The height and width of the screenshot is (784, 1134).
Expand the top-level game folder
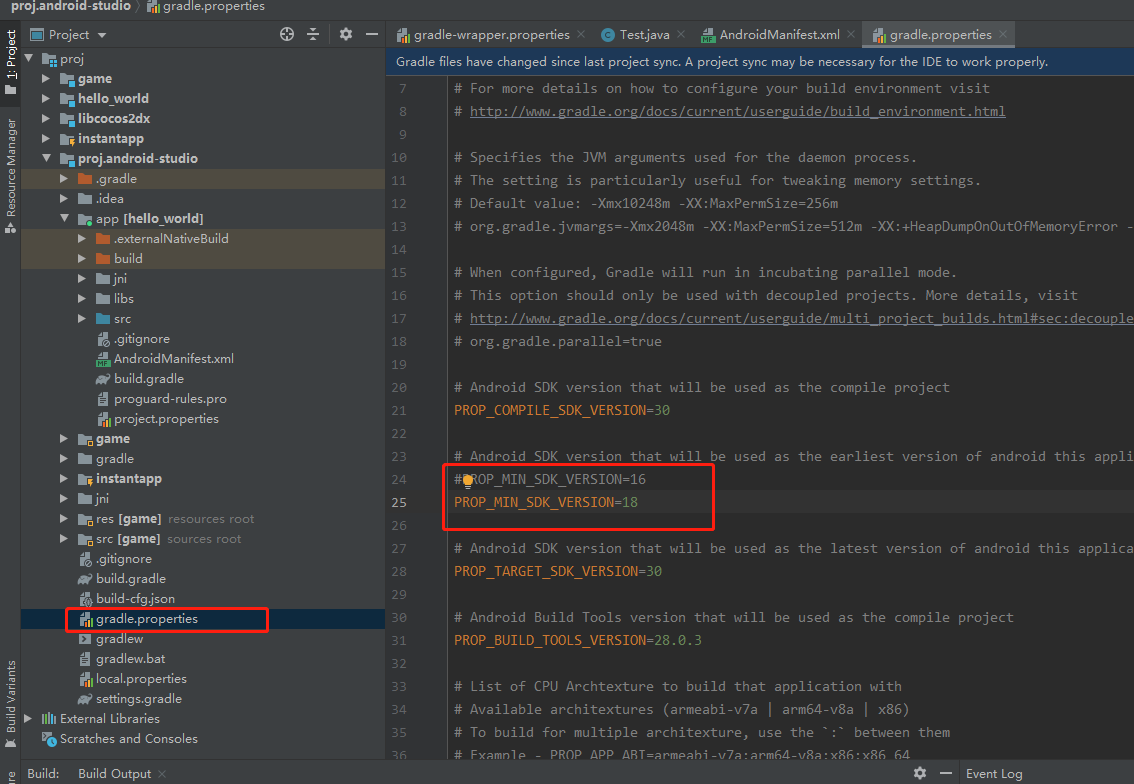tap(46, 78)
